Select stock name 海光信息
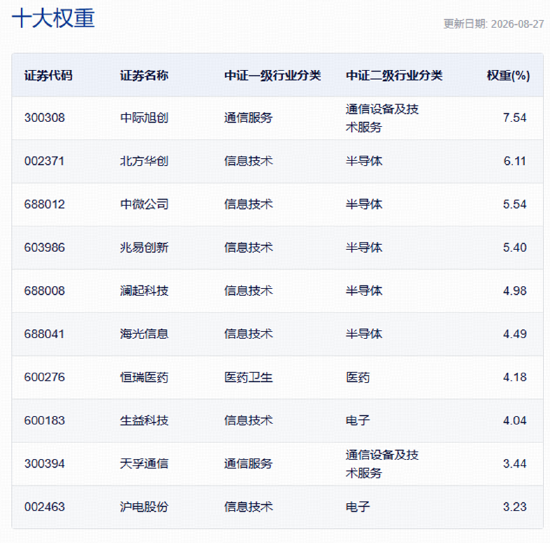This screenshot has height=543, width=550. (x=144, y=334)
